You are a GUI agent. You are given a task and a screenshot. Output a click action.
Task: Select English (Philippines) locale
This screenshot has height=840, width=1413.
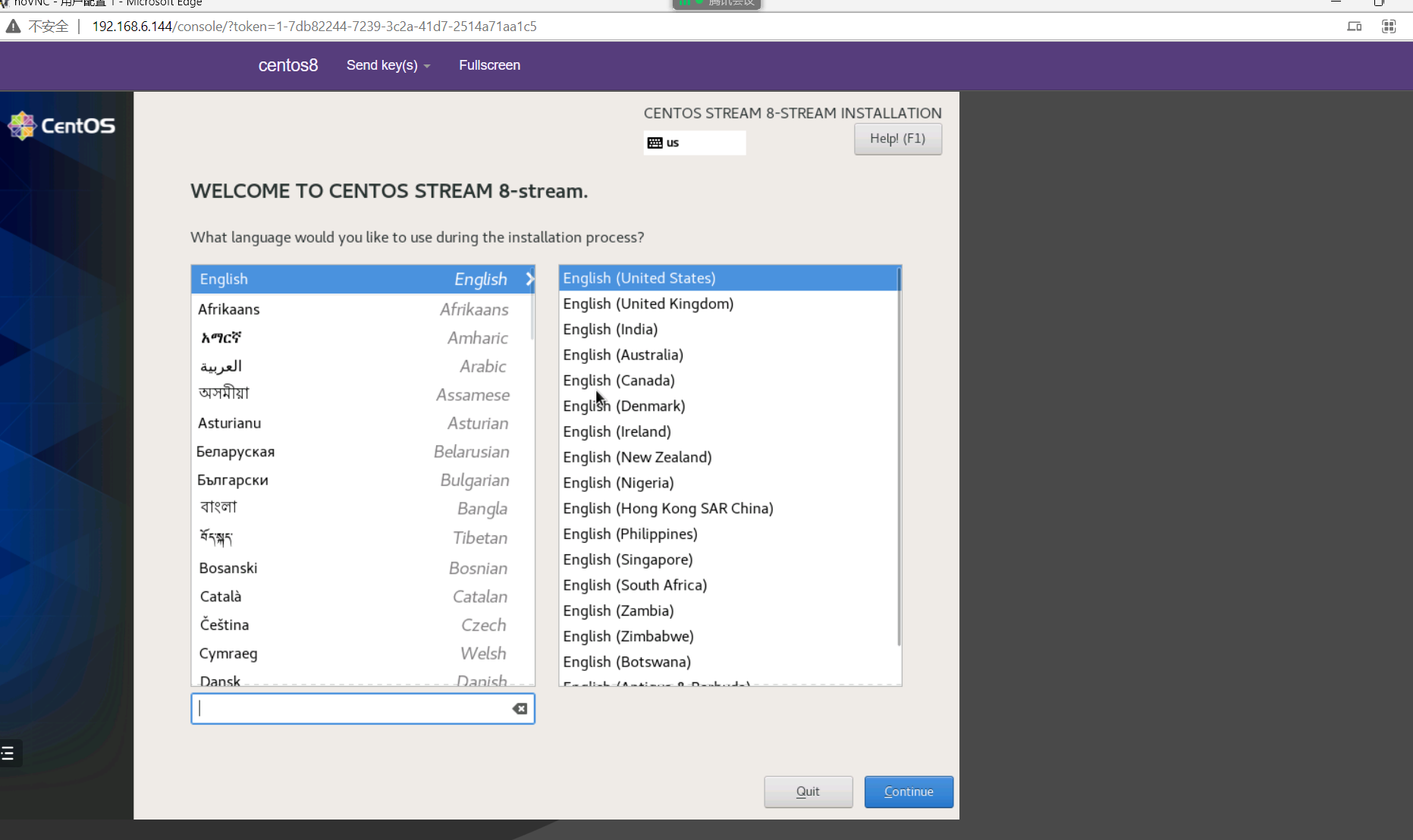(728, 534)
